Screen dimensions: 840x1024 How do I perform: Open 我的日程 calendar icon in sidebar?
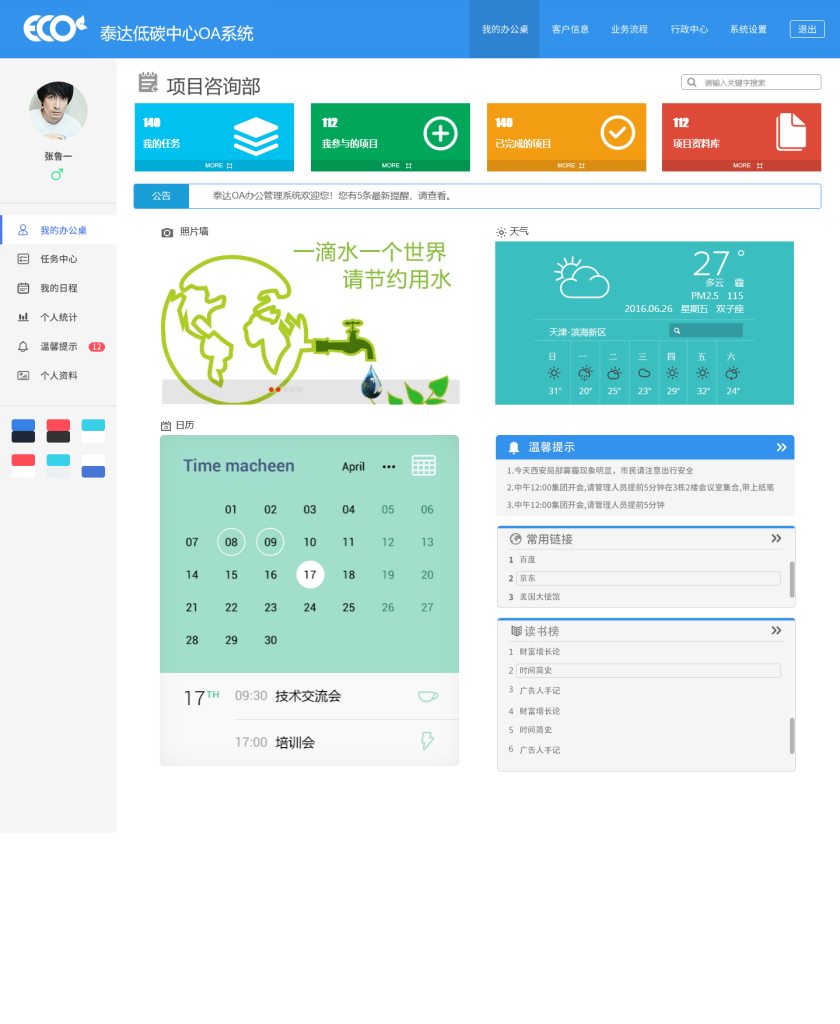[22, 287]
